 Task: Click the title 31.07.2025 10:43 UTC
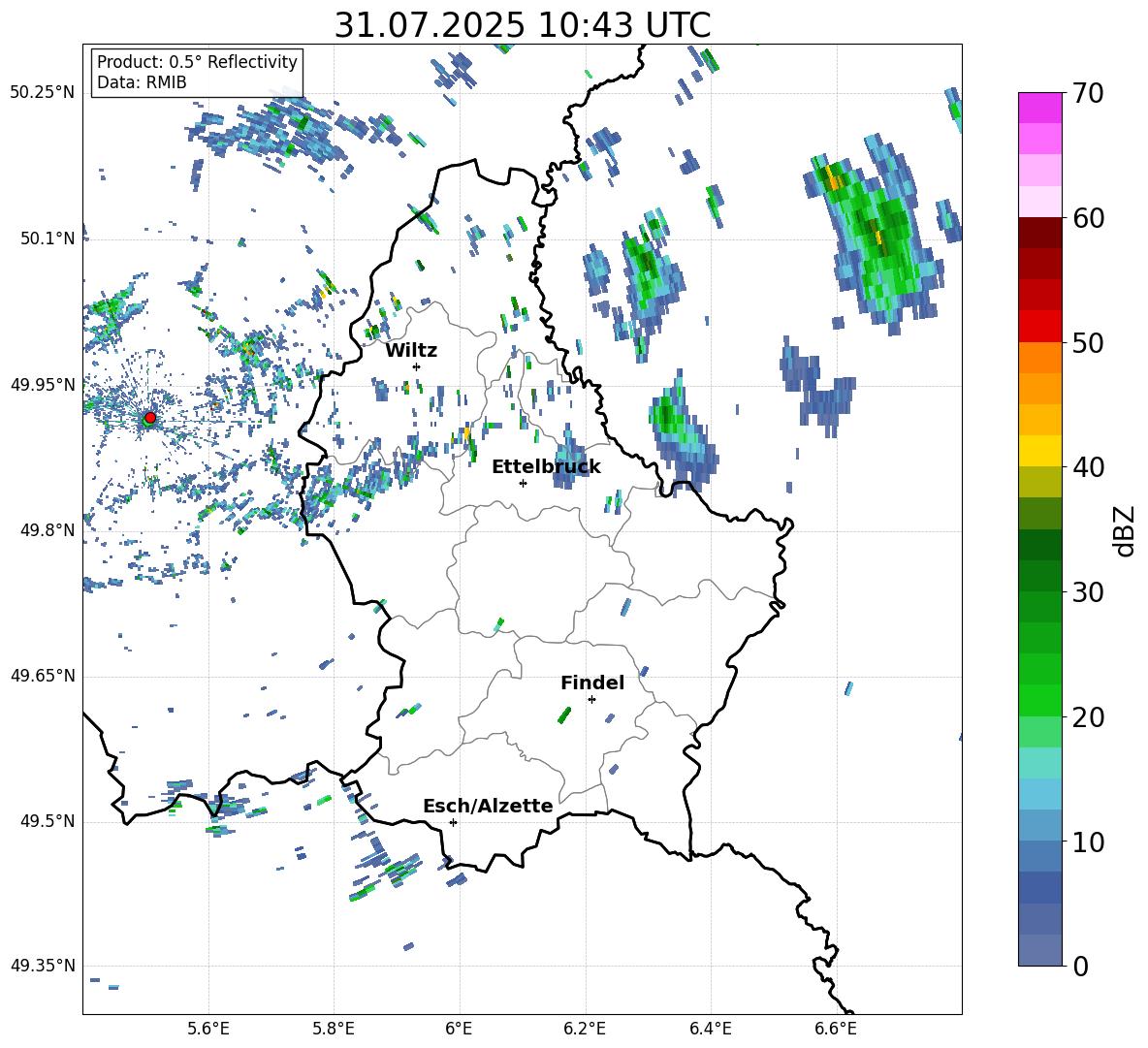tap(523, 25)
